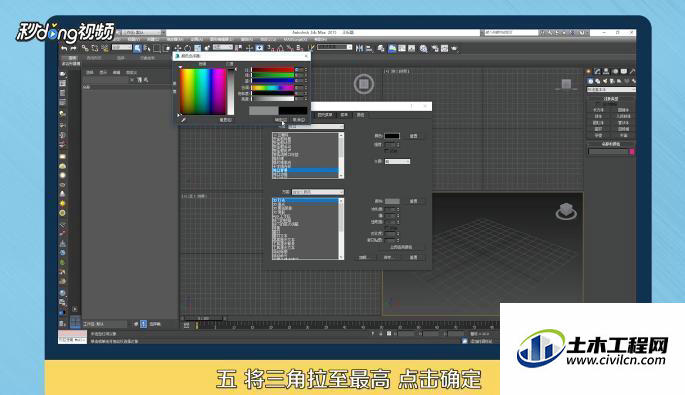Open the named selection sets dropdown
Viewport: 685px width, 395px height.
pos(335,47)
